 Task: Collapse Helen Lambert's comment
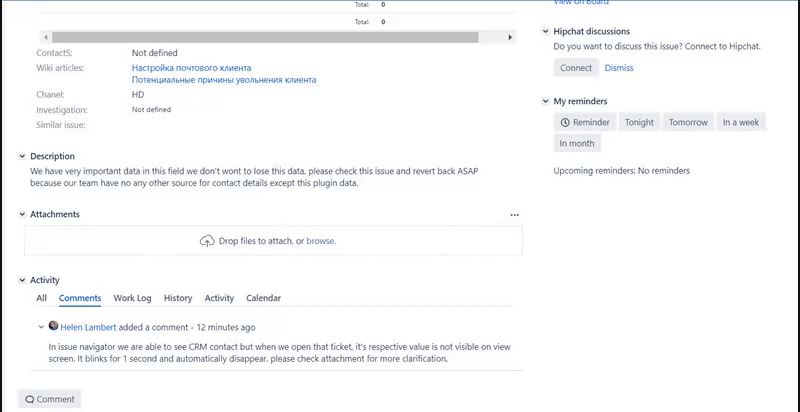pos(41,327)
